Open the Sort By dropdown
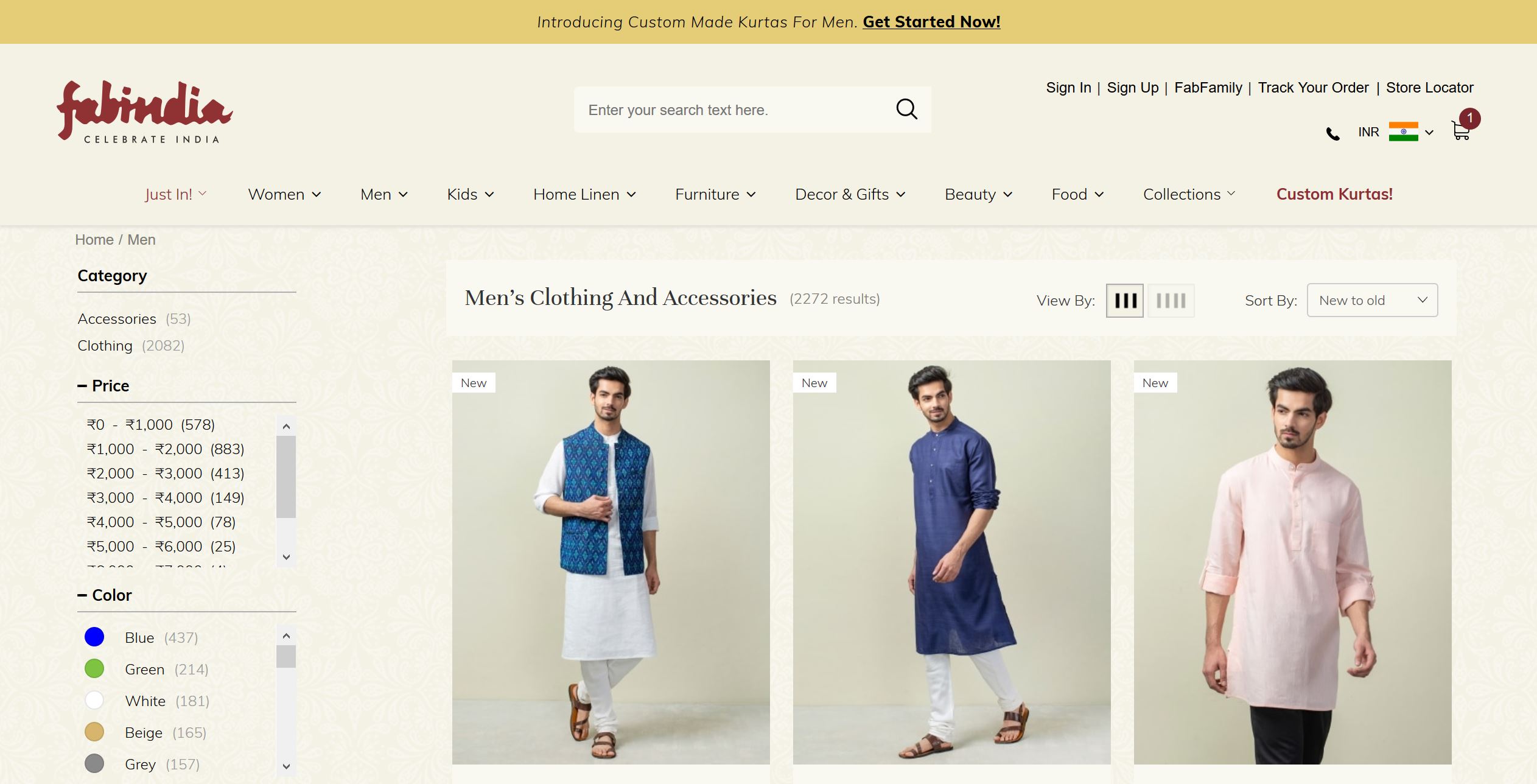 pos(1371,300)
